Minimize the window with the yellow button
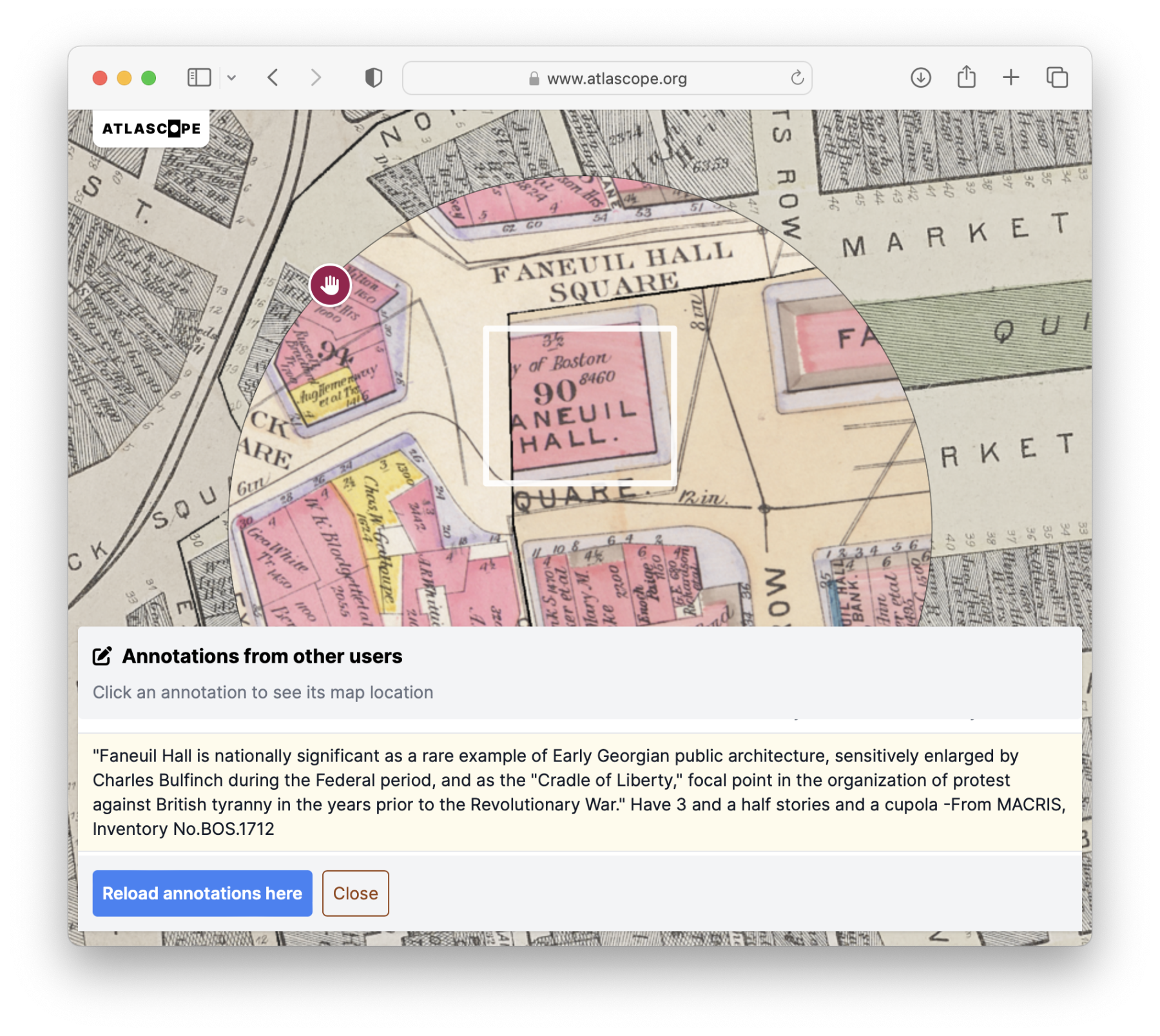 (124, 78)
